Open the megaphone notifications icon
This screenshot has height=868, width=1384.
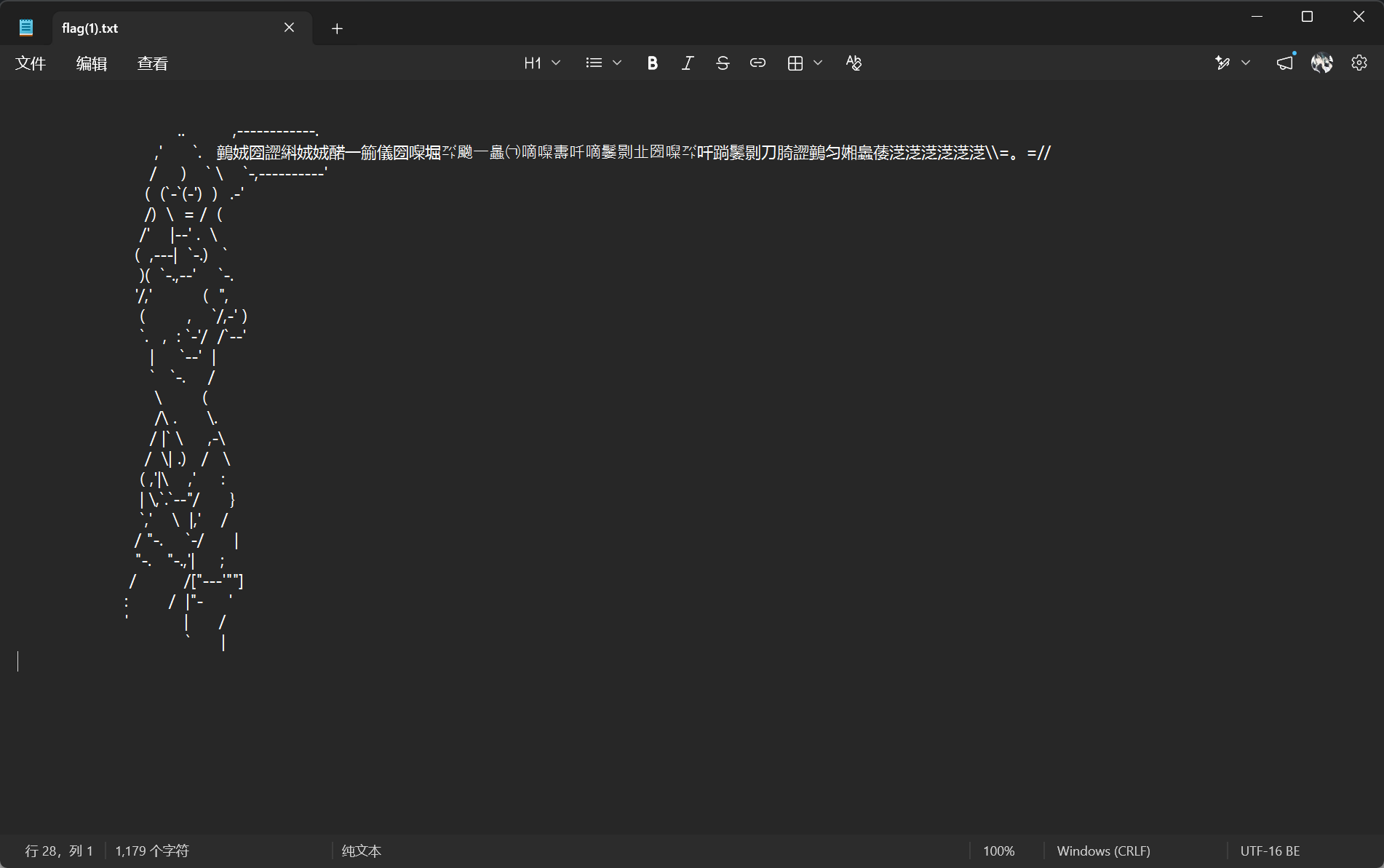click(1285, 63)
